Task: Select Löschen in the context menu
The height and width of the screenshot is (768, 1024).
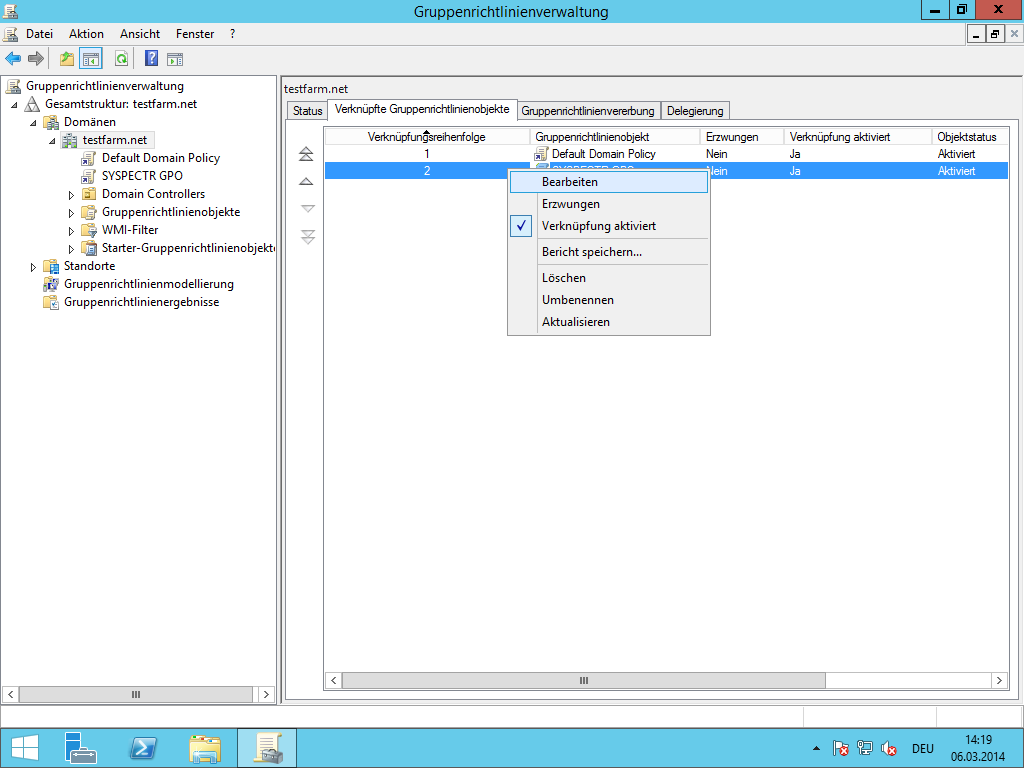Action: 609,278
